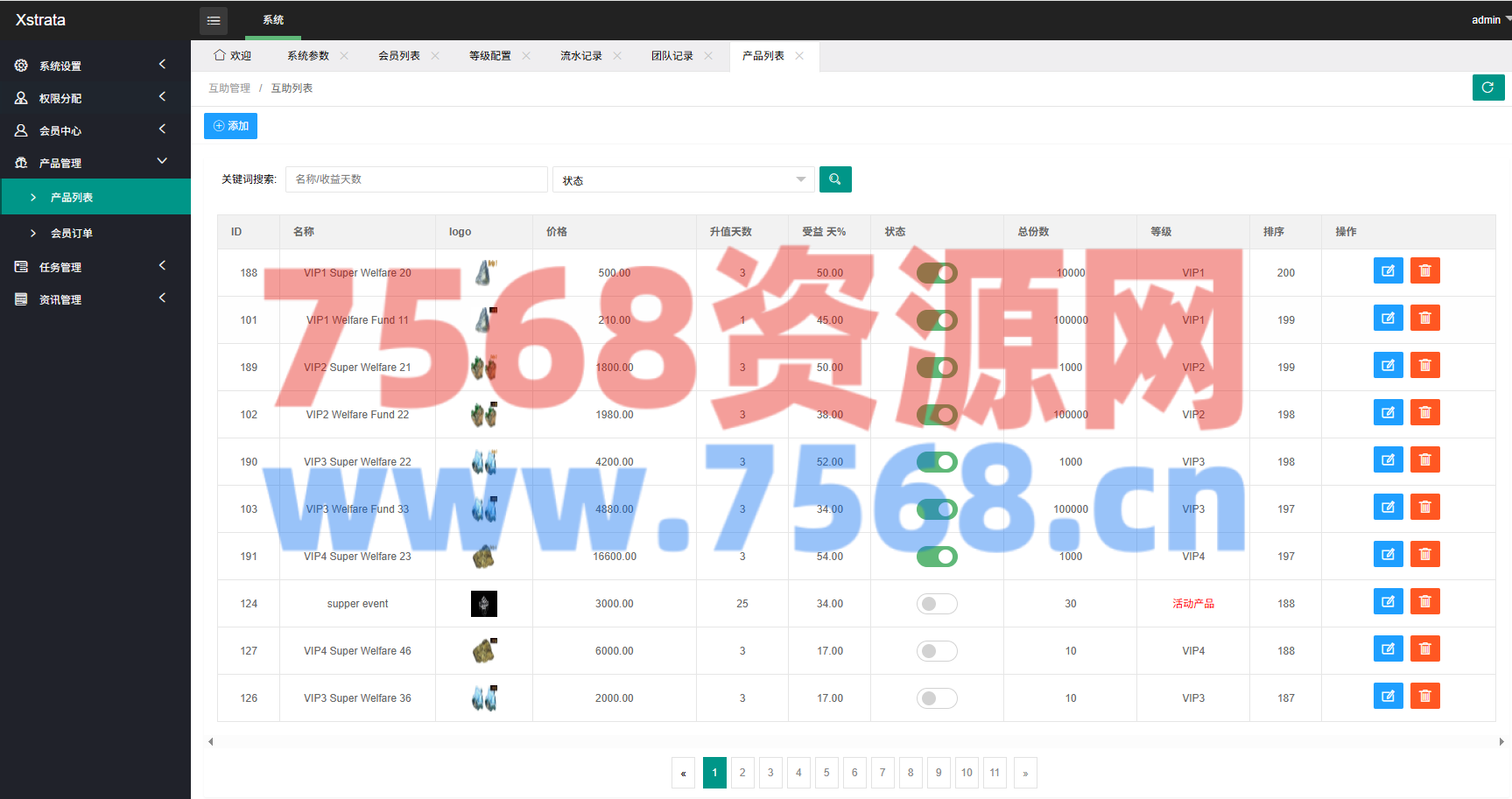Disable status switch for VIP4 Super Welfare 23
This screenshot has height=799, width=1512.
point(936,557)
